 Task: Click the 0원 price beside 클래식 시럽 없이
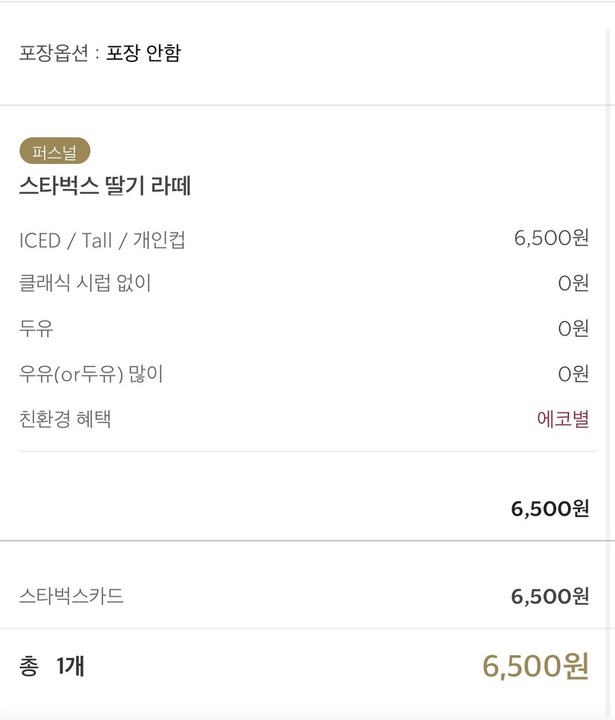pos(573,284)
